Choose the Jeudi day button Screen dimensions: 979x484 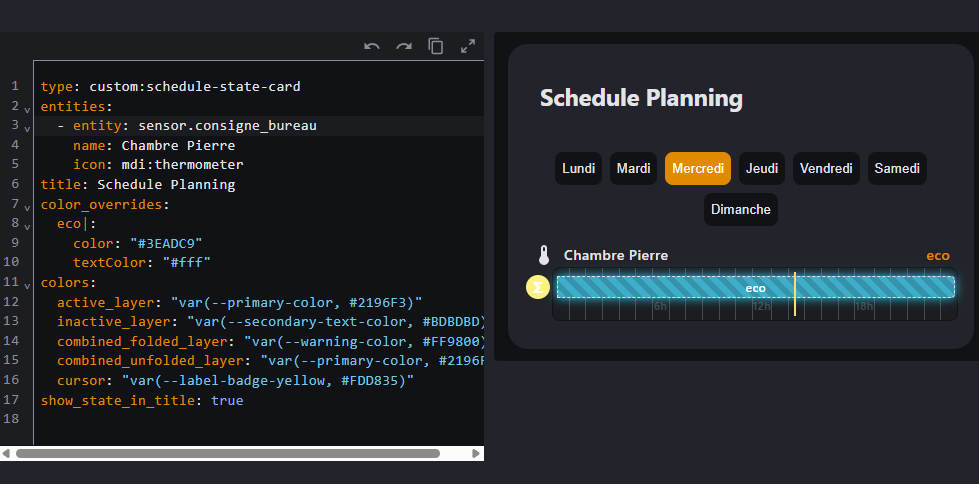pos(762,169)
